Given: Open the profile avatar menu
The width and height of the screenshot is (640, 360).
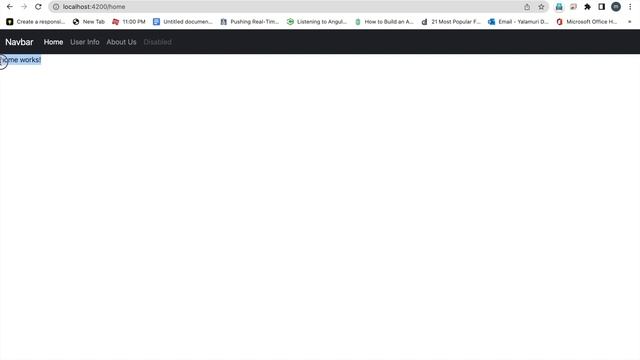Looking at the screenshot, I should click(x=616, y=7).
